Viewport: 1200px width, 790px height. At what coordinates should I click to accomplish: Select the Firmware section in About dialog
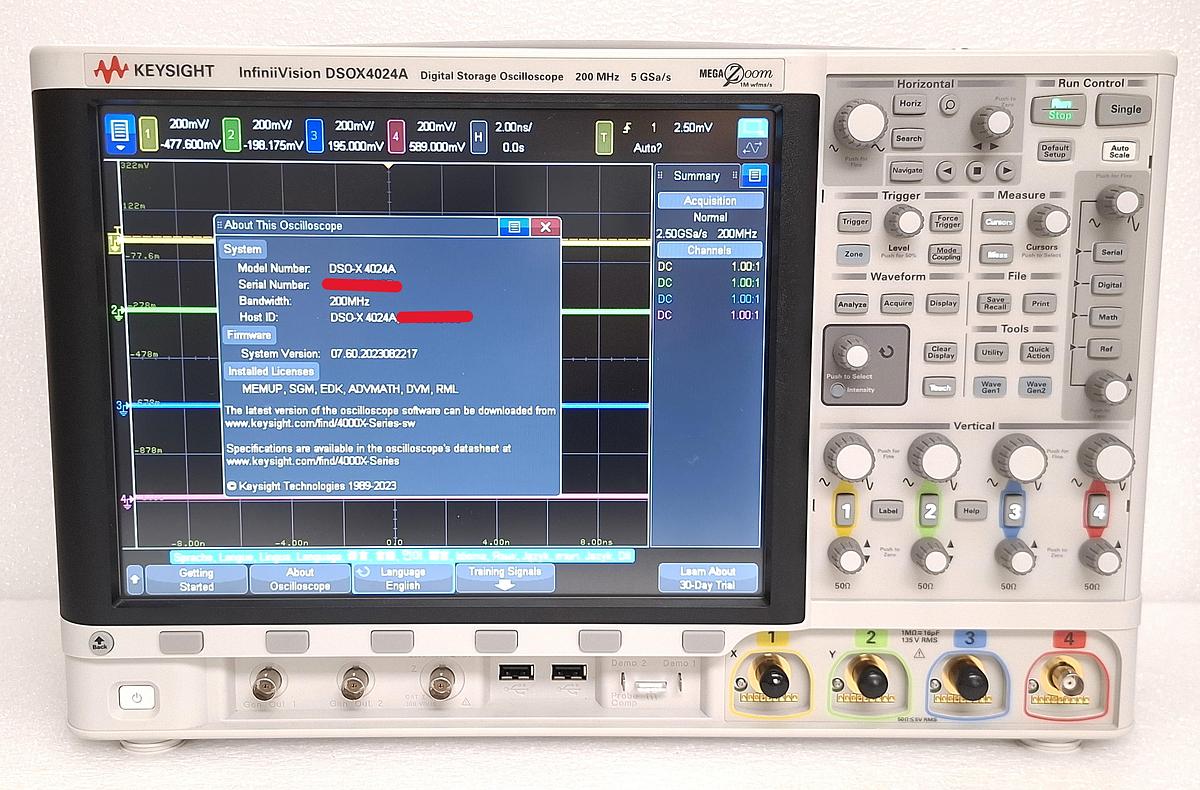(x=248, y=335)
